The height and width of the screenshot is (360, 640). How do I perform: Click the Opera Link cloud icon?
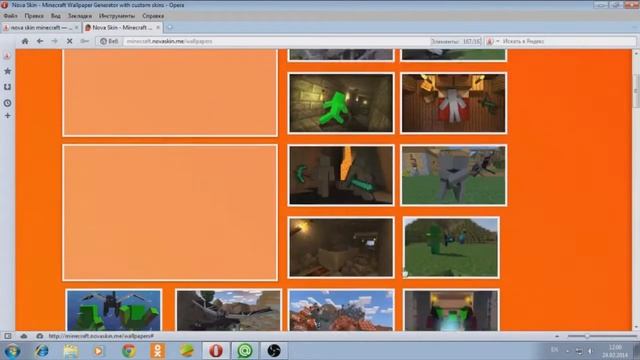pos(24,336)
